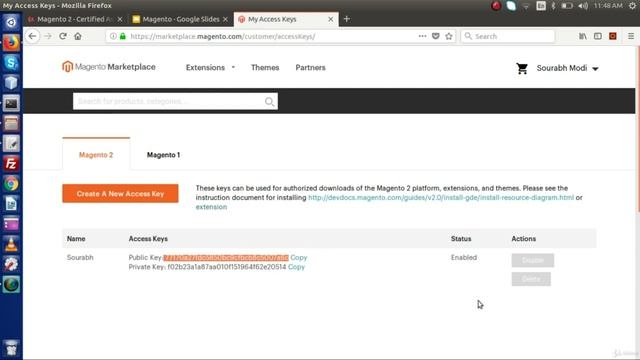The image size is (640, 360).
Task: Bookmark this page with star icon
Action: tap(449, 36)
